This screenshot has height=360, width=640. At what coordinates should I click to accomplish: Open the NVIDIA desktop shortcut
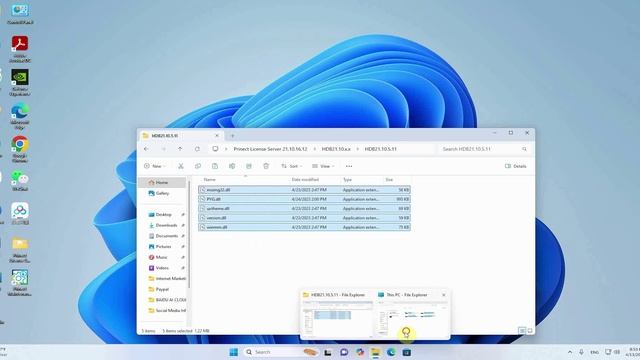point(20,82)
